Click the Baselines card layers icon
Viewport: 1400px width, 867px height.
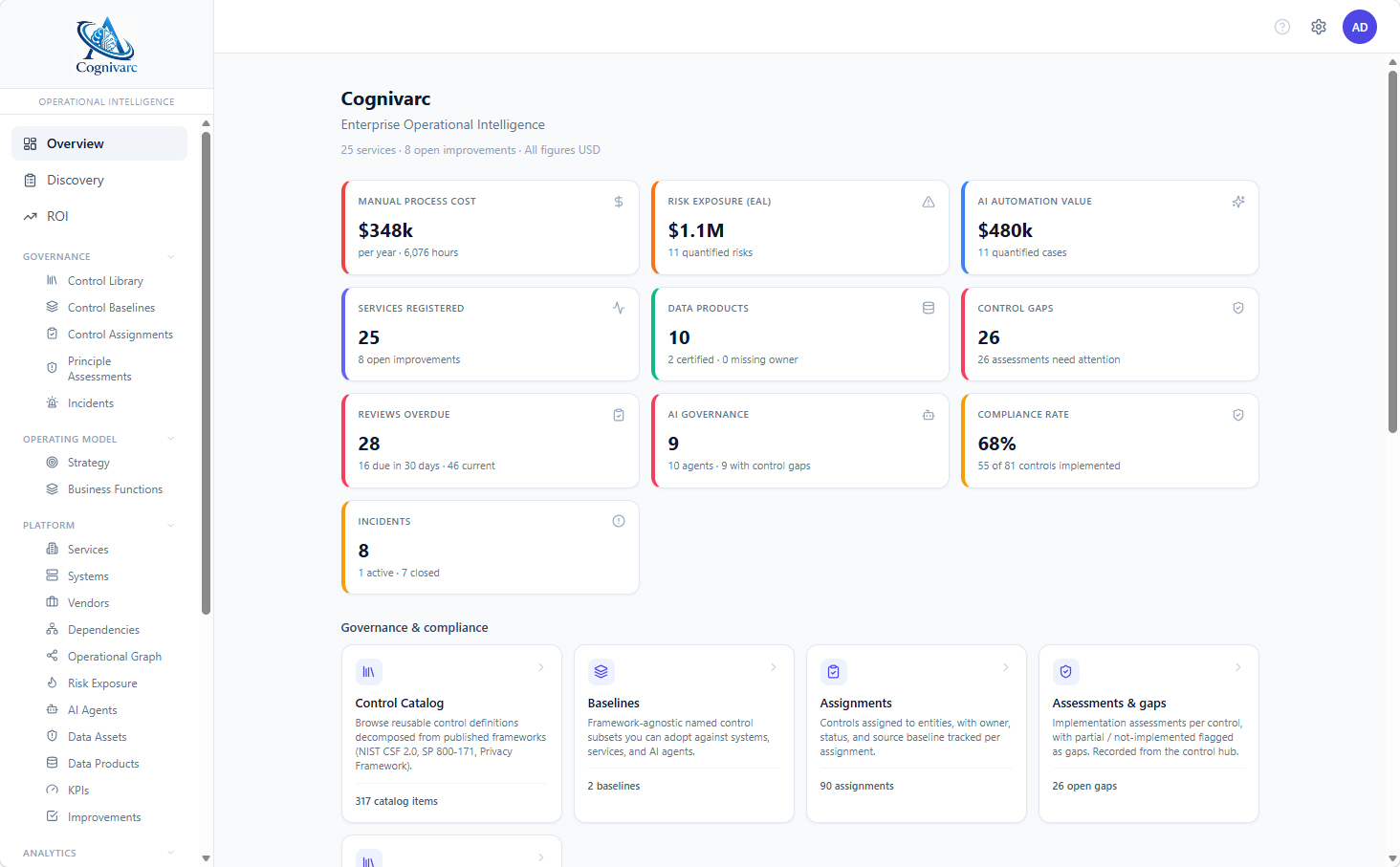[x=601, y=672]
